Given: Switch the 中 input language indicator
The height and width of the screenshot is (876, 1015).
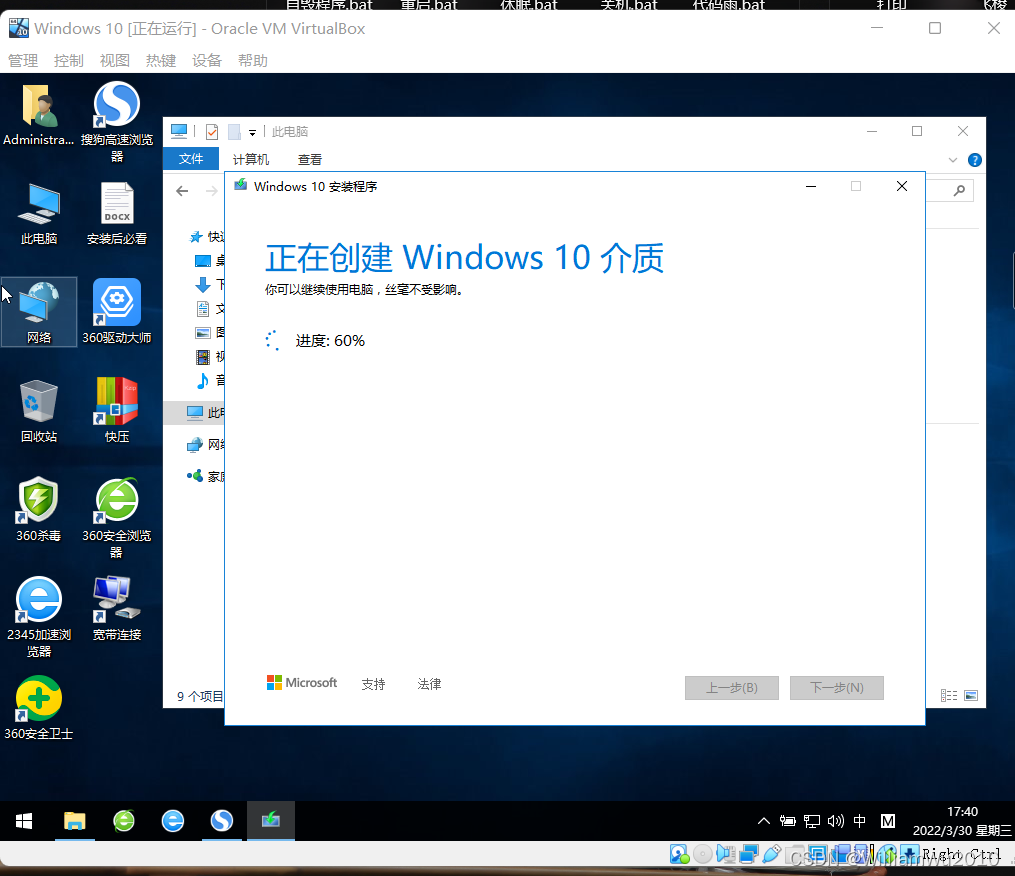Looking at the screenshot, I should 860,821.
